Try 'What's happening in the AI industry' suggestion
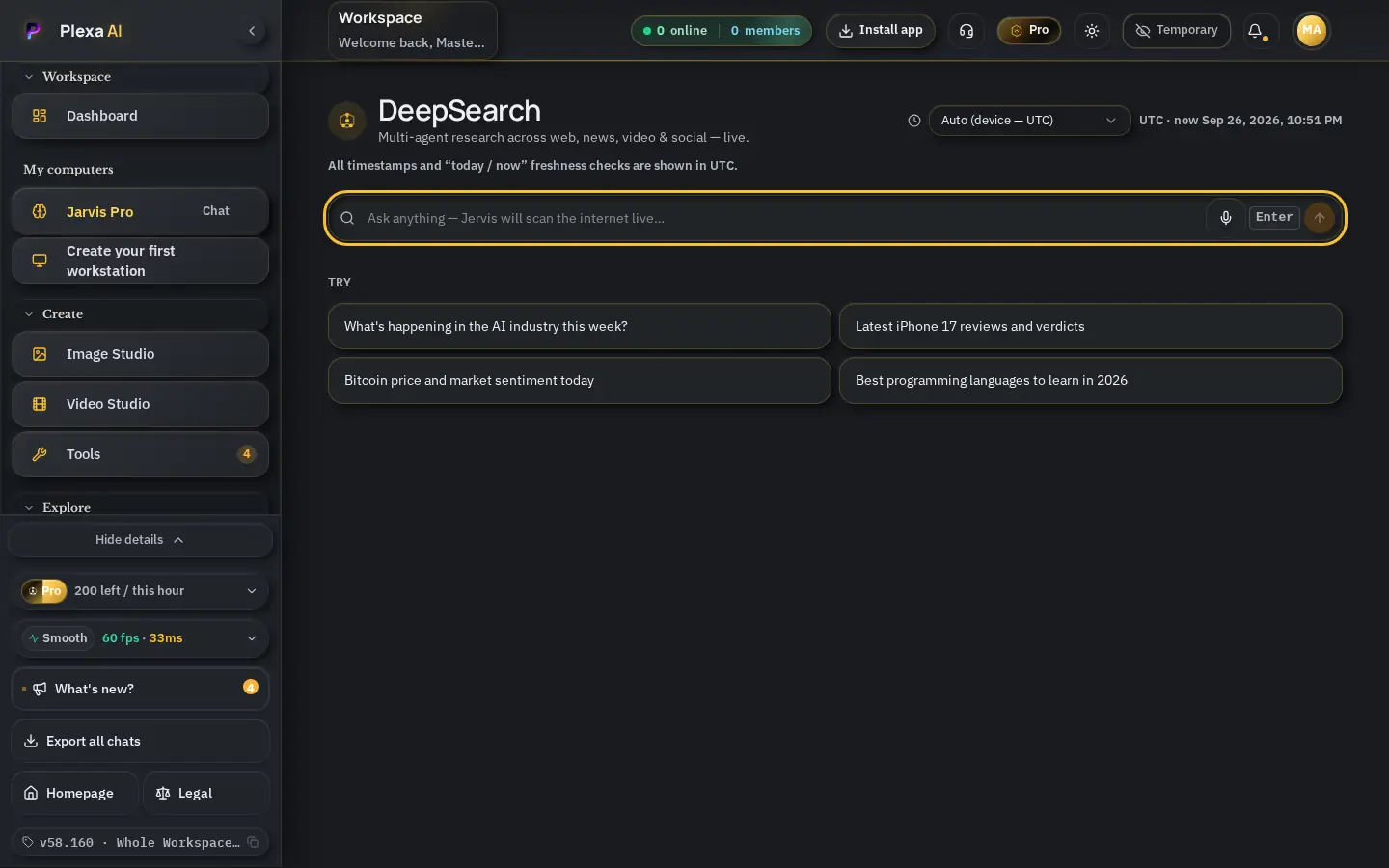1389x868 pixels. (579, 326)
